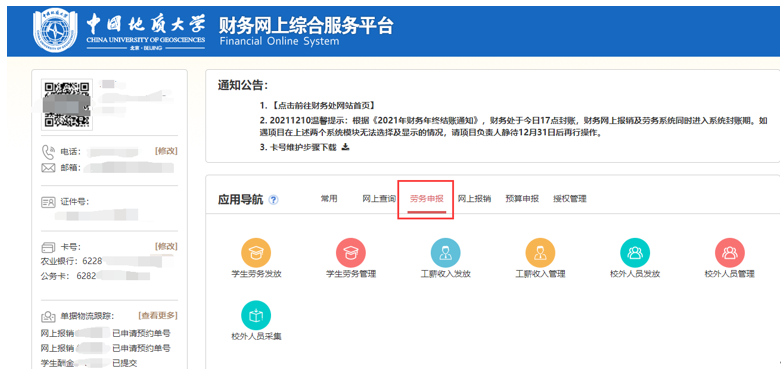The width and height of the screenshot is (781, 380).
Task: Click the ID card icon beside 证件号
Action: coord(48,202)
